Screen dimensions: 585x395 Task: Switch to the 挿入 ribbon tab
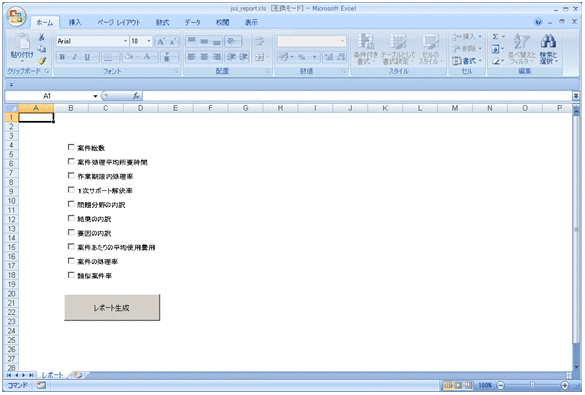pos(75,23)
